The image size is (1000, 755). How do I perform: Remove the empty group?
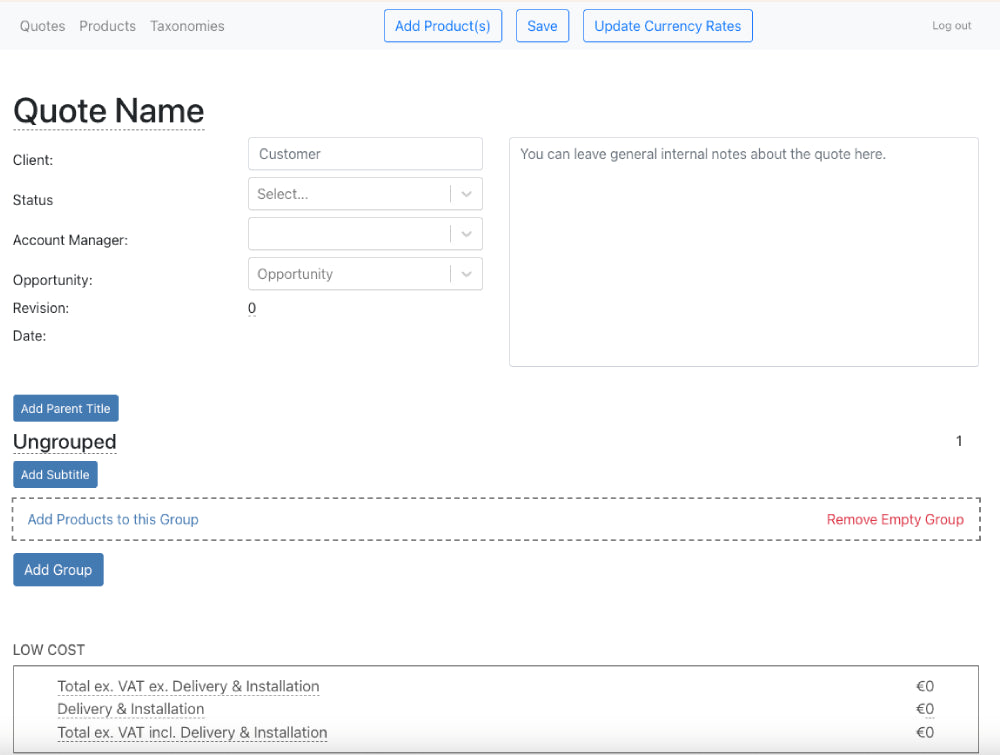click(895, 520)
